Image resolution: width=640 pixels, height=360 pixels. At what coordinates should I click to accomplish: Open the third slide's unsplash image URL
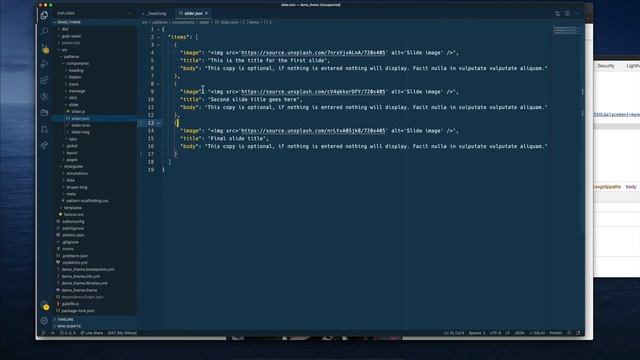313,131
